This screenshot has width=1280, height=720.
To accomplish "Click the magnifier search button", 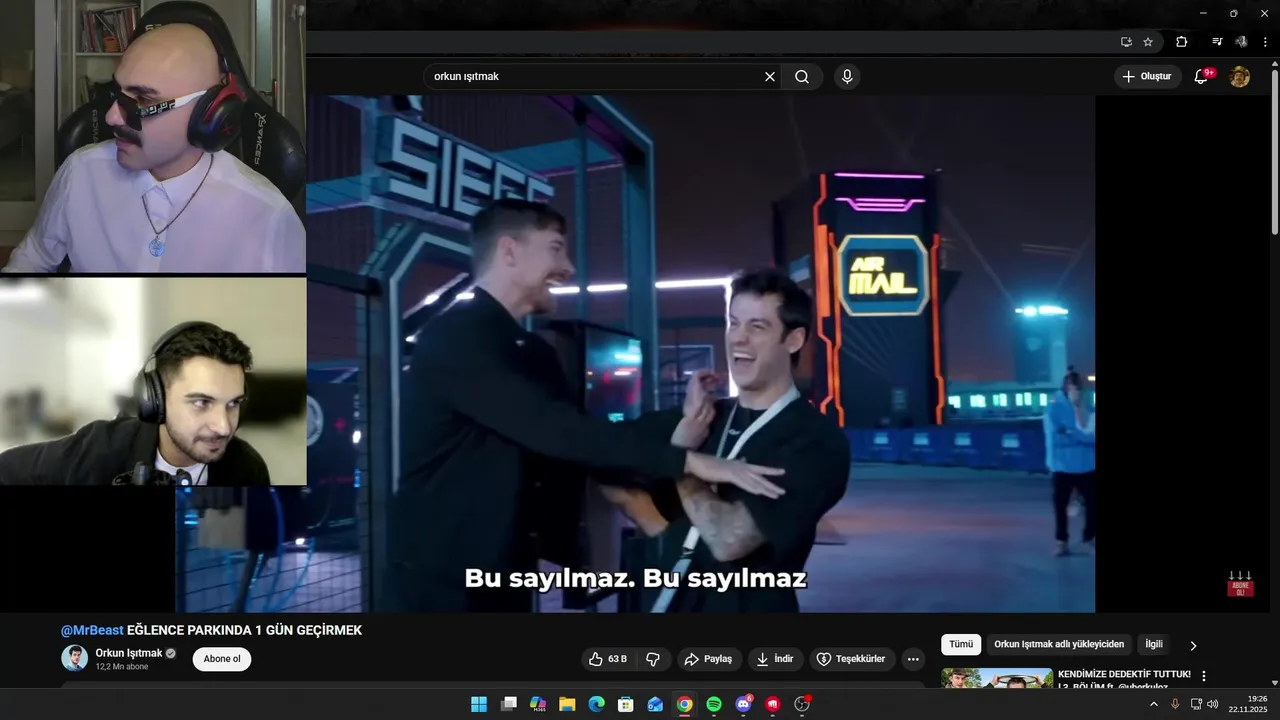I will (802, 77).
